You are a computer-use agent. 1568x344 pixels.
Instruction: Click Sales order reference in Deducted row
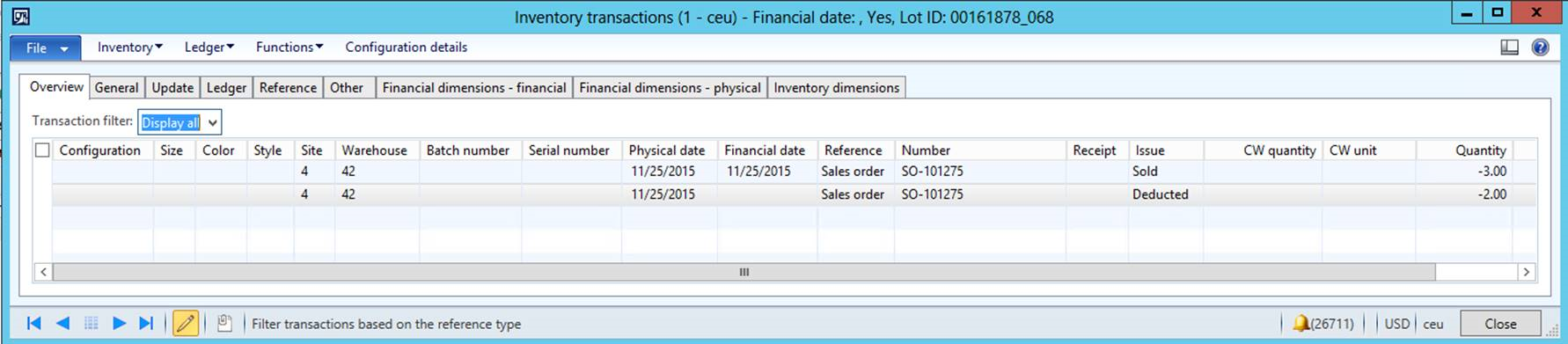856,194
